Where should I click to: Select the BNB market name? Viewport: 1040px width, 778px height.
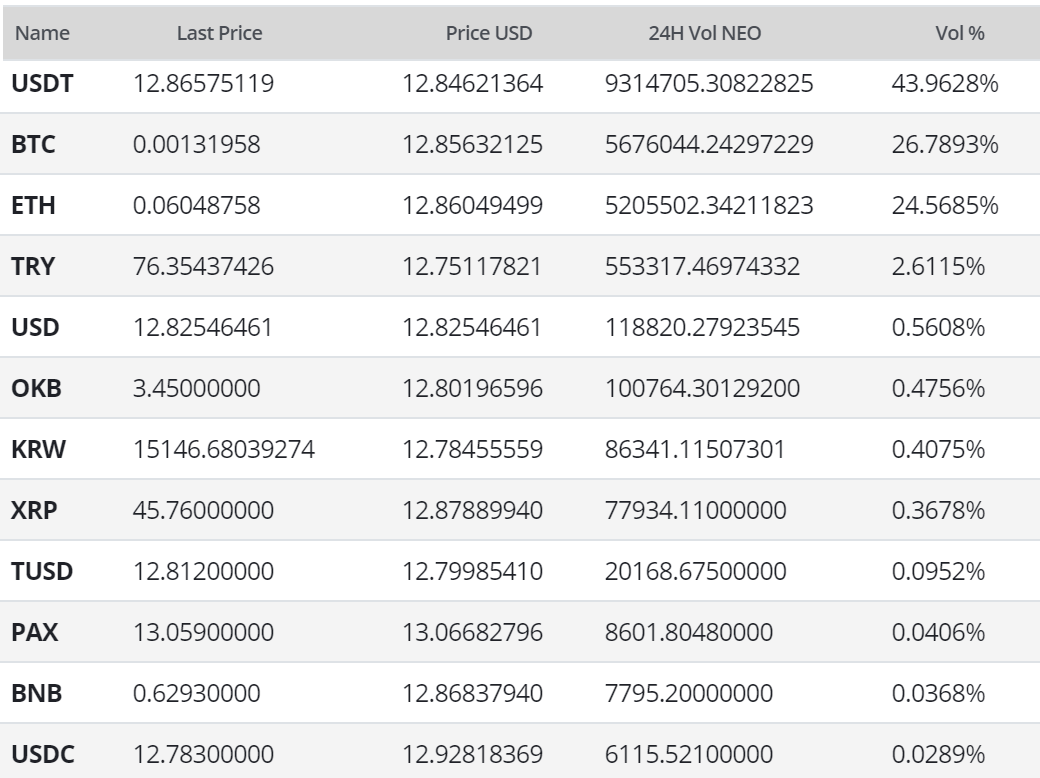[x=36, y=694]
